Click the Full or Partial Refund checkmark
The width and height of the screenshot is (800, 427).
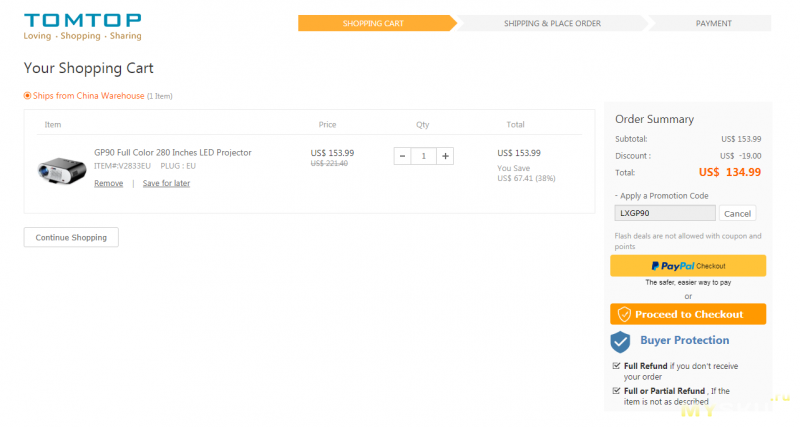tap(616, 391)
